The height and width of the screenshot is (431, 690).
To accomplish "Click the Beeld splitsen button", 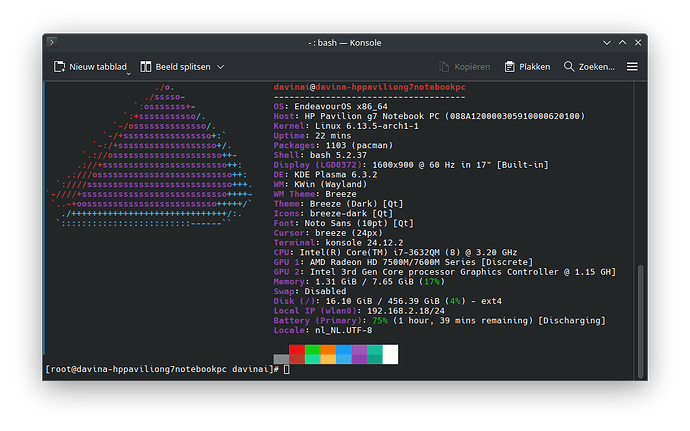I will point(175,67).
